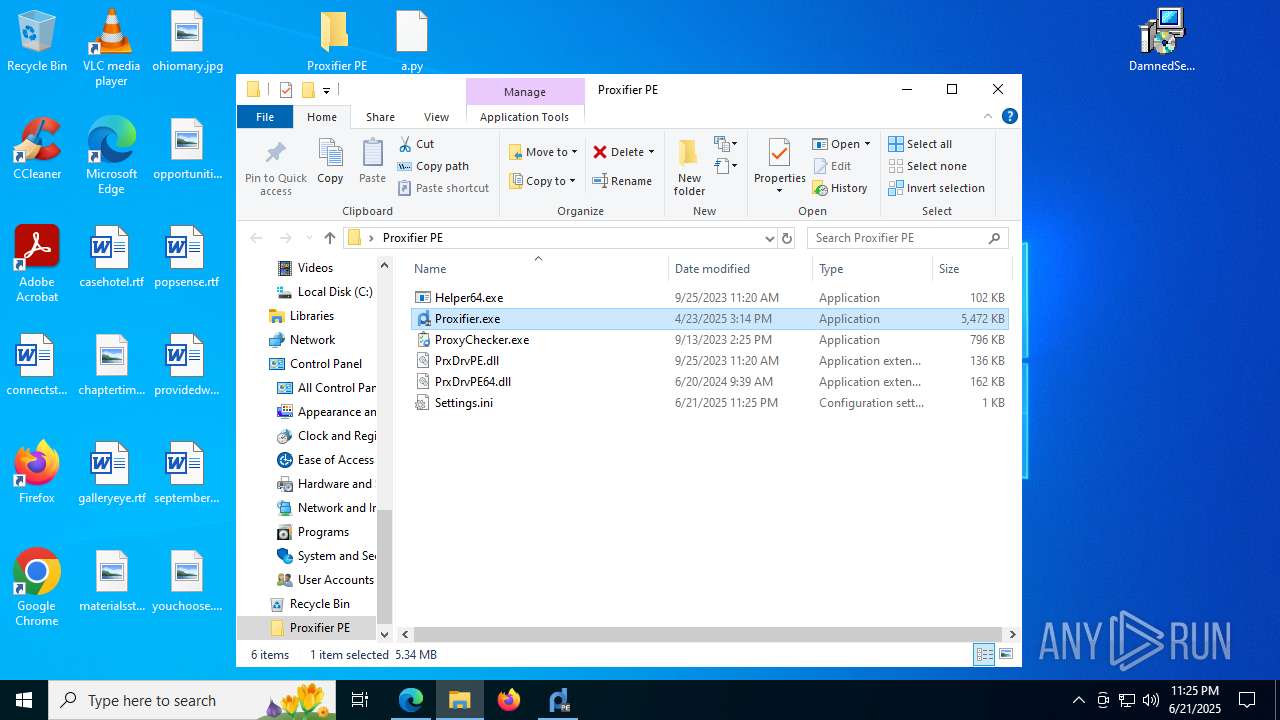Select Control Panel in navigation pane
Viewport: 1280px width, 720px height.
click(x=315, y=364)
